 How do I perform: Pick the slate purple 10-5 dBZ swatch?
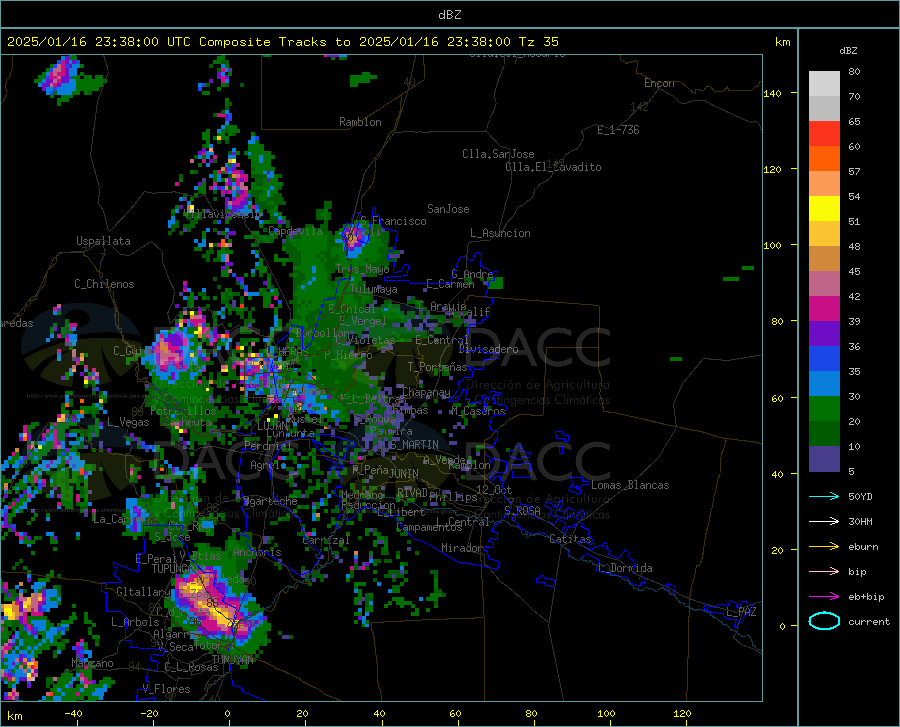(x=824, y=458)
